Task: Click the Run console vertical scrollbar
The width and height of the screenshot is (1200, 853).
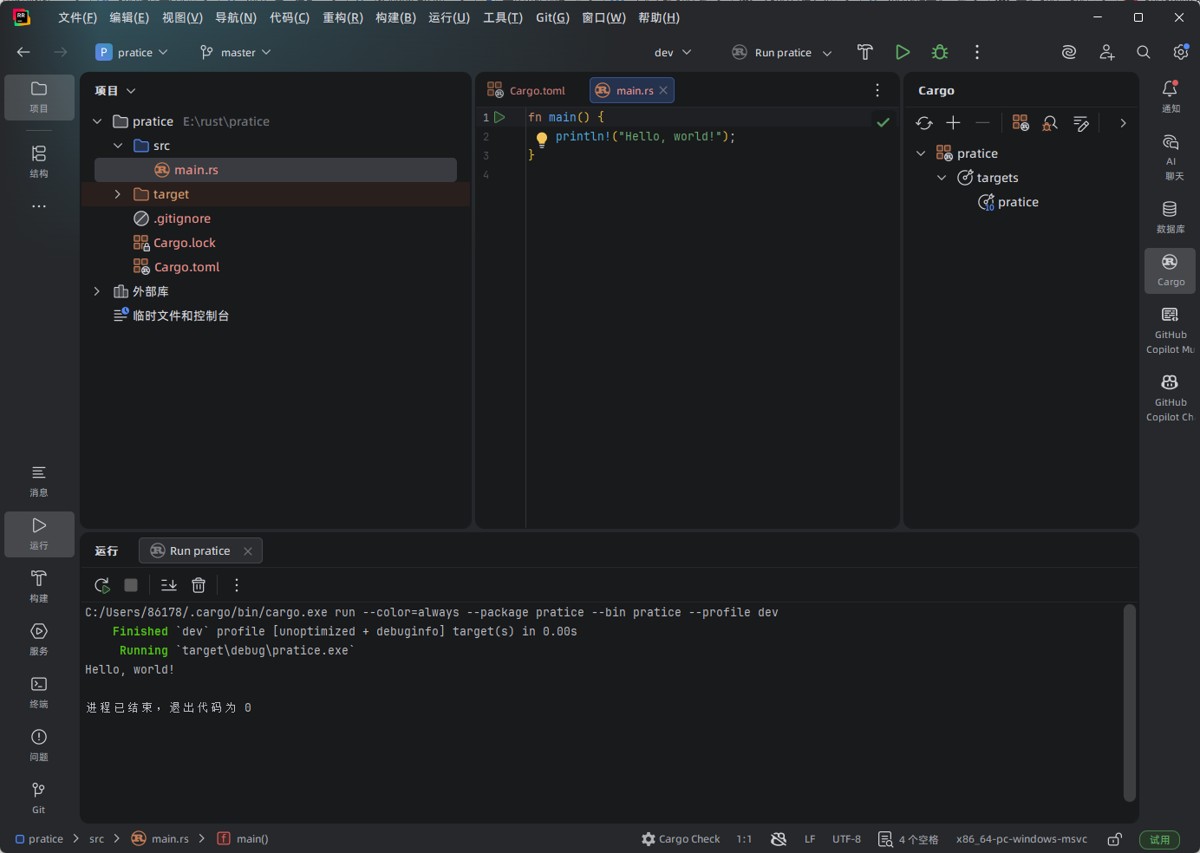Action: coord(1129,700)
